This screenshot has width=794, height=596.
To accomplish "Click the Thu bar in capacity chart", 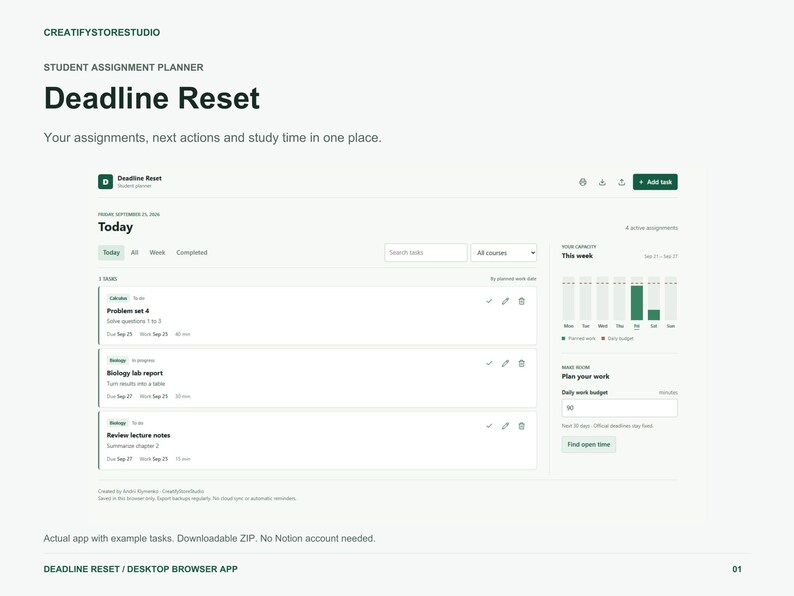I will click(619, 298).
